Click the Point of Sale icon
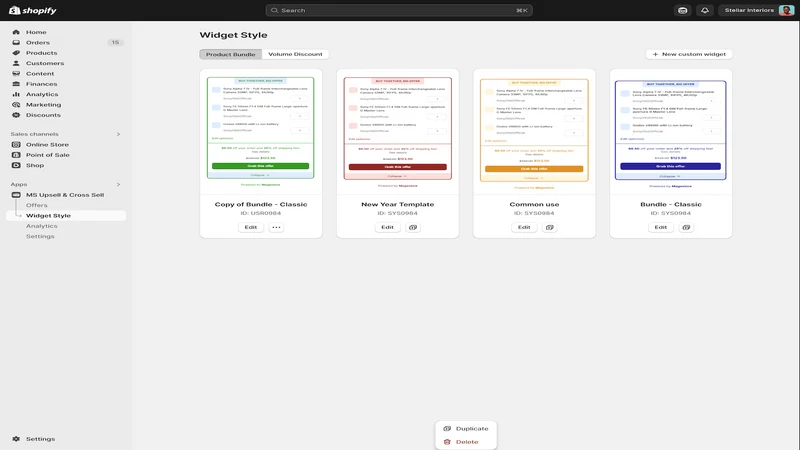 point(16,155)
